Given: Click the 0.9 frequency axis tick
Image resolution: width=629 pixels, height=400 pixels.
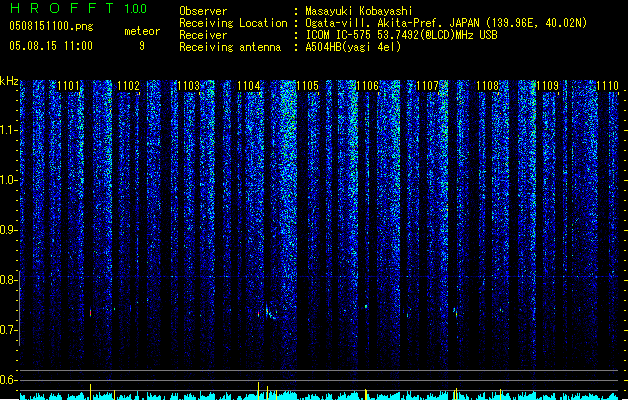Looking at the screenshot, I should point(8,230).
